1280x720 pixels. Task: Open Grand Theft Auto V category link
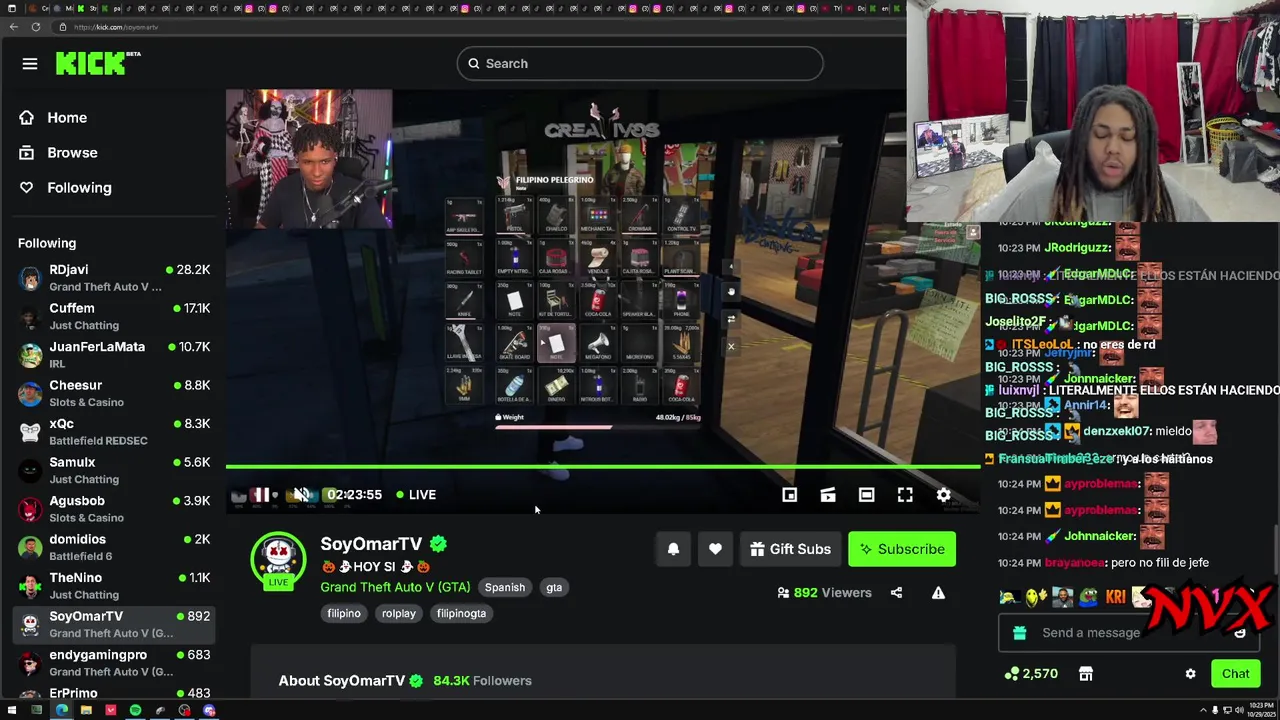click(395, 587)
